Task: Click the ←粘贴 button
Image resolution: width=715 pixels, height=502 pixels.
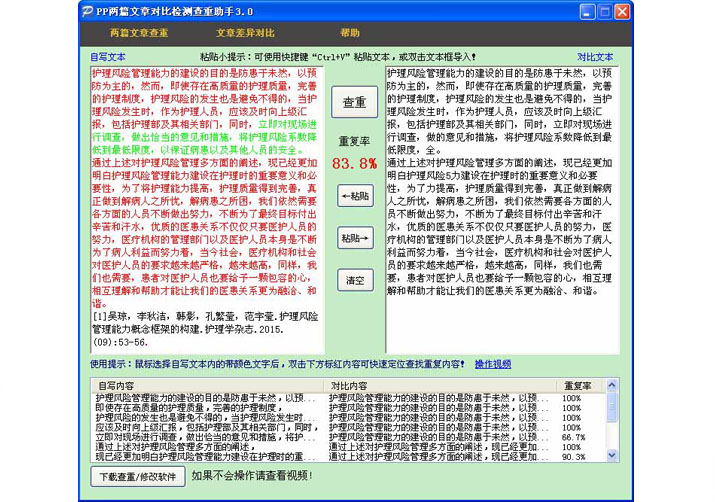Action: [355, 196]
